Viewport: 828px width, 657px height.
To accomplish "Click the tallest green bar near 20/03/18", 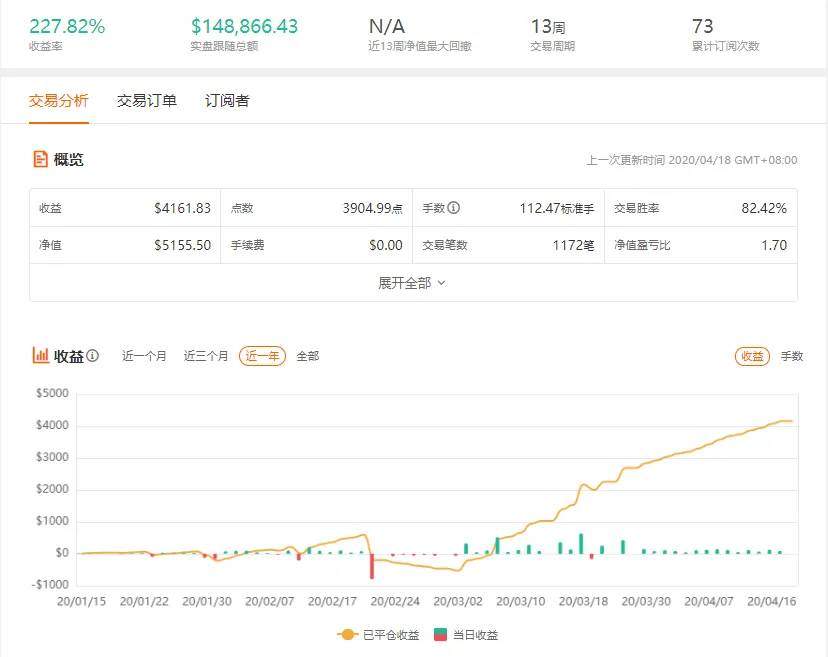I will [581, 543].
